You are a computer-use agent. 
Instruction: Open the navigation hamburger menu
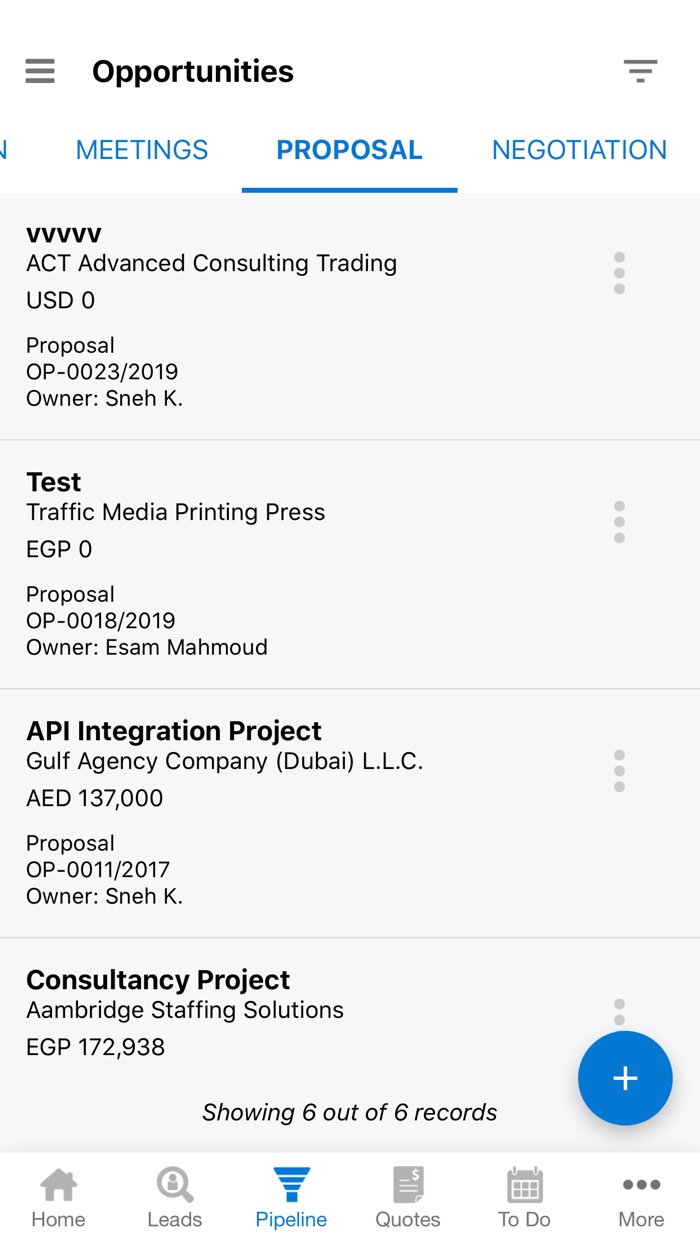pyautogui.click(x=39, y=71)
